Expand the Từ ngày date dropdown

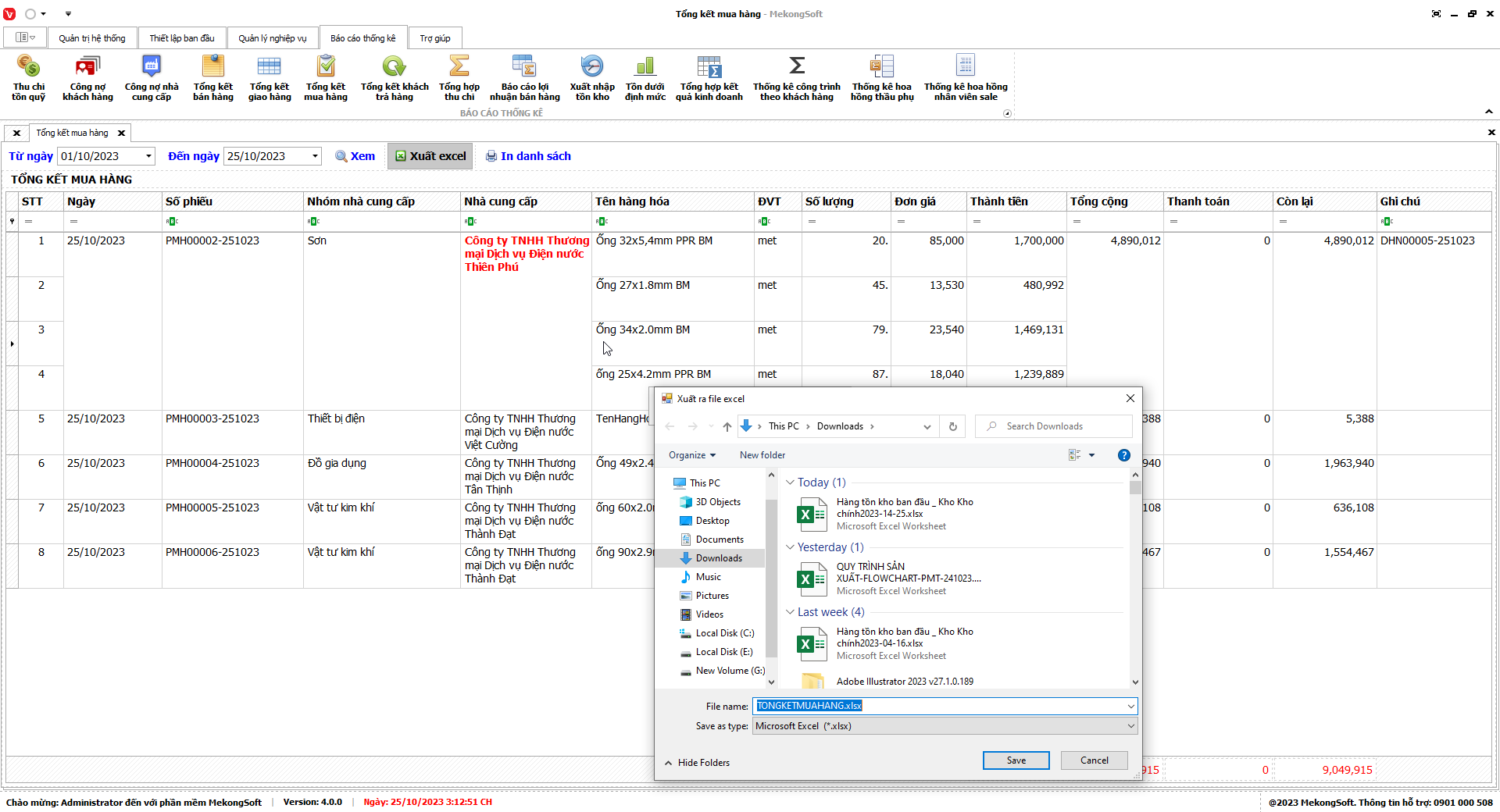coord(148,156)
